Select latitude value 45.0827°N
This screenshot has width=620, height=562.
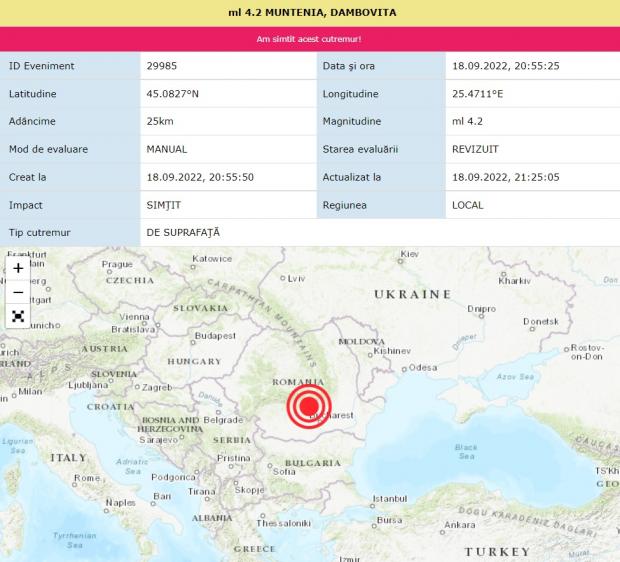click(172, 94)
